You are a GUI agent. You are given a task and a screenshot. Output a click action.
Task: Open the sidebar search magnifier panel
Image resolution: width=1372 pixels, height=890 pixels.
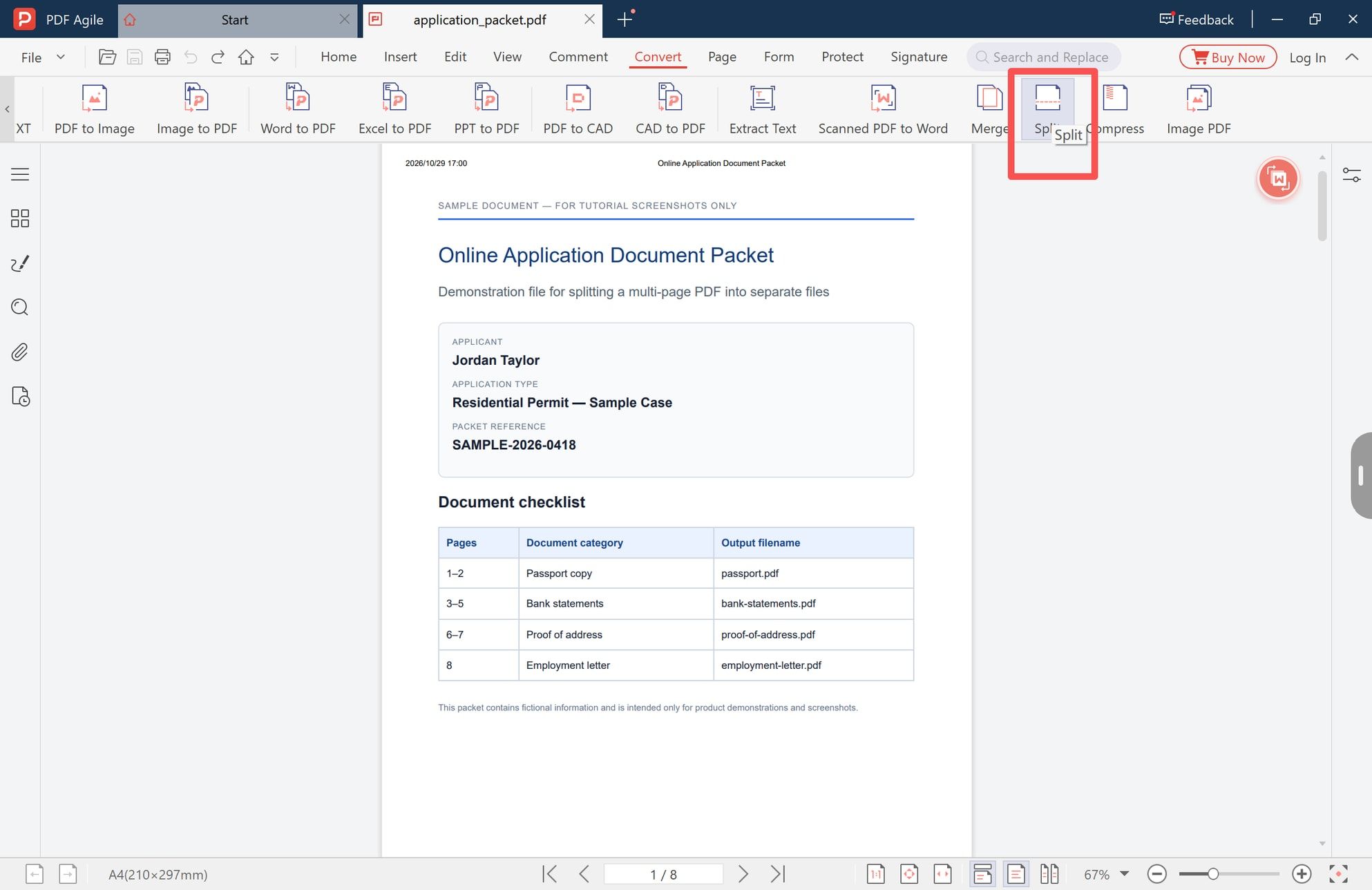[20, 307]
